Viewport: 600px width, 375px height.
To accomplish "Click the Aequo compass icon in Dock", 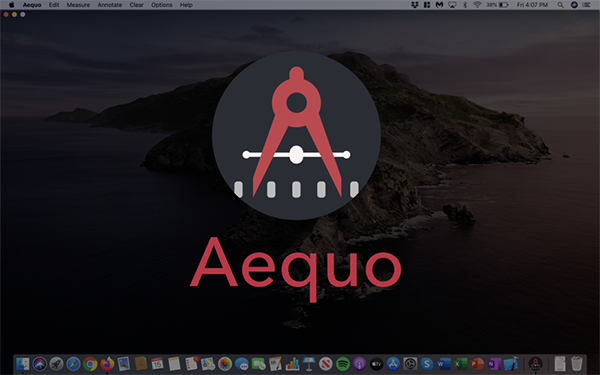I will coord(535,364).
